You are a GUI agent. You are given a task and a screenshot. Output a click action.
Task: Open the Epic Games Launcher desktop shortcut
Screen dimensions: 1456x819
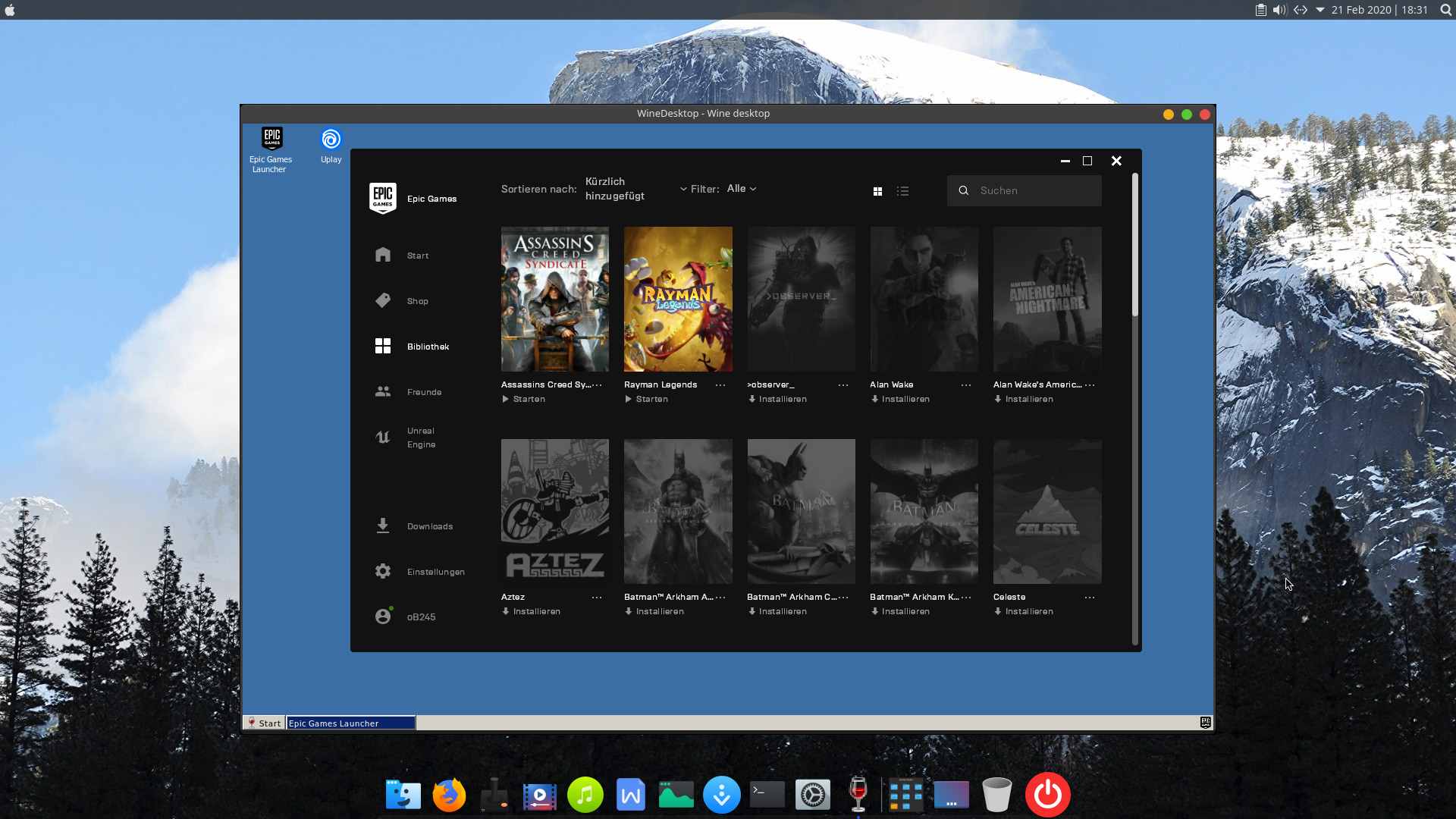click(x=271, y=149)
